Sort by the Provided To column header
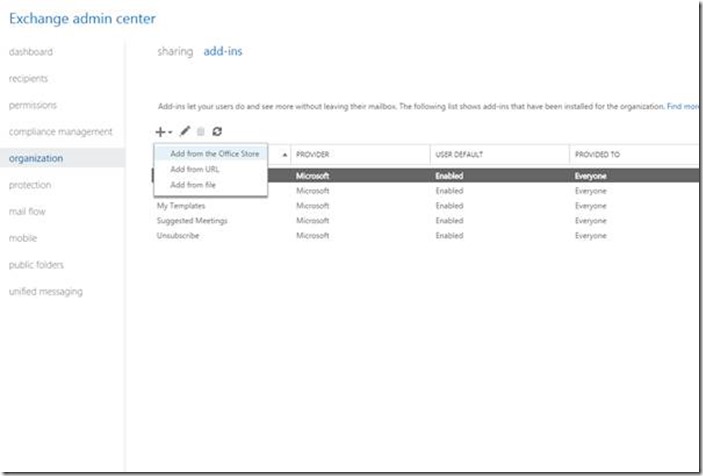 point(597,155)
